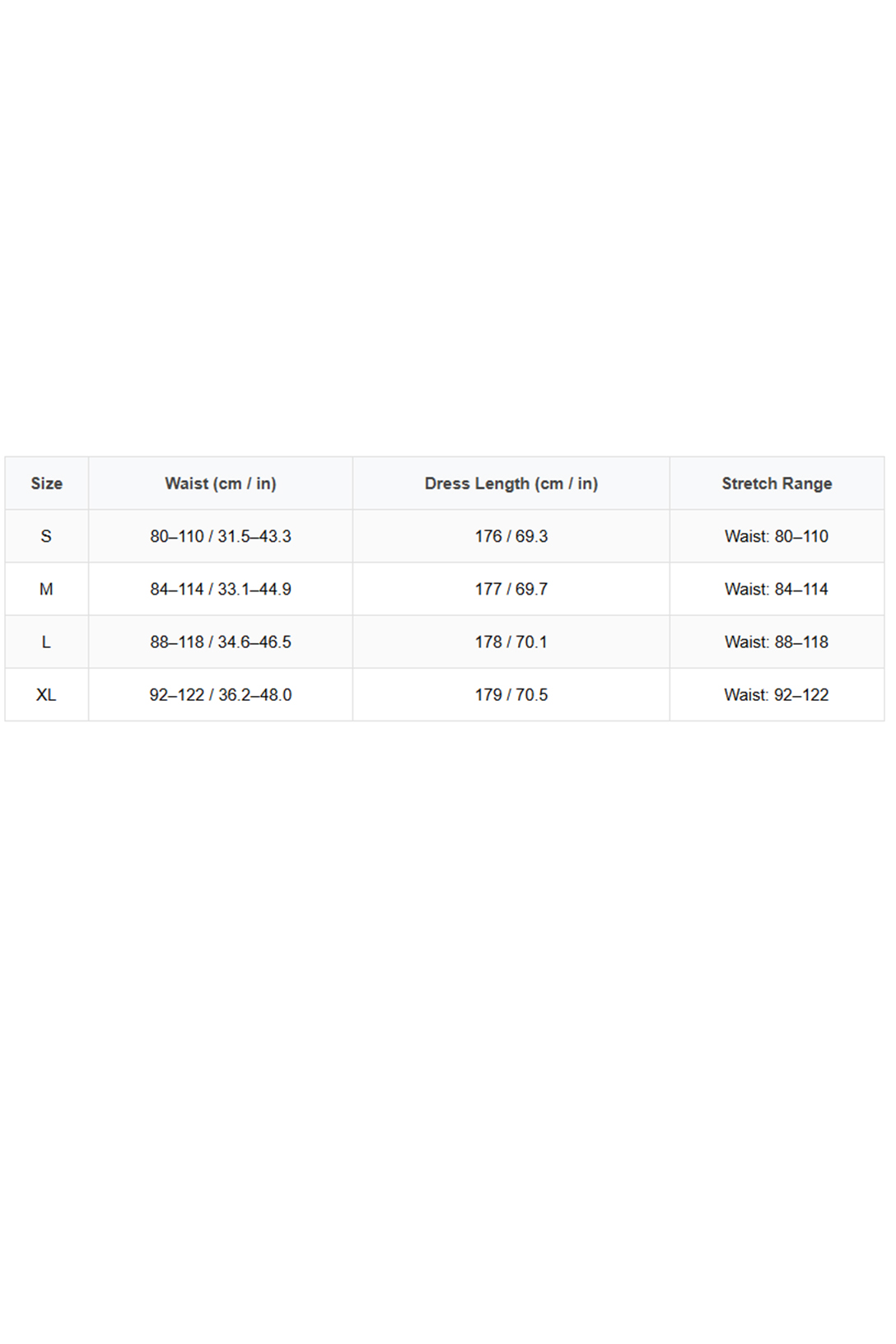Click the Stretch Range column header
Image resolution: width=896 pixels, height=1344 pixels.
coord(777,483)
